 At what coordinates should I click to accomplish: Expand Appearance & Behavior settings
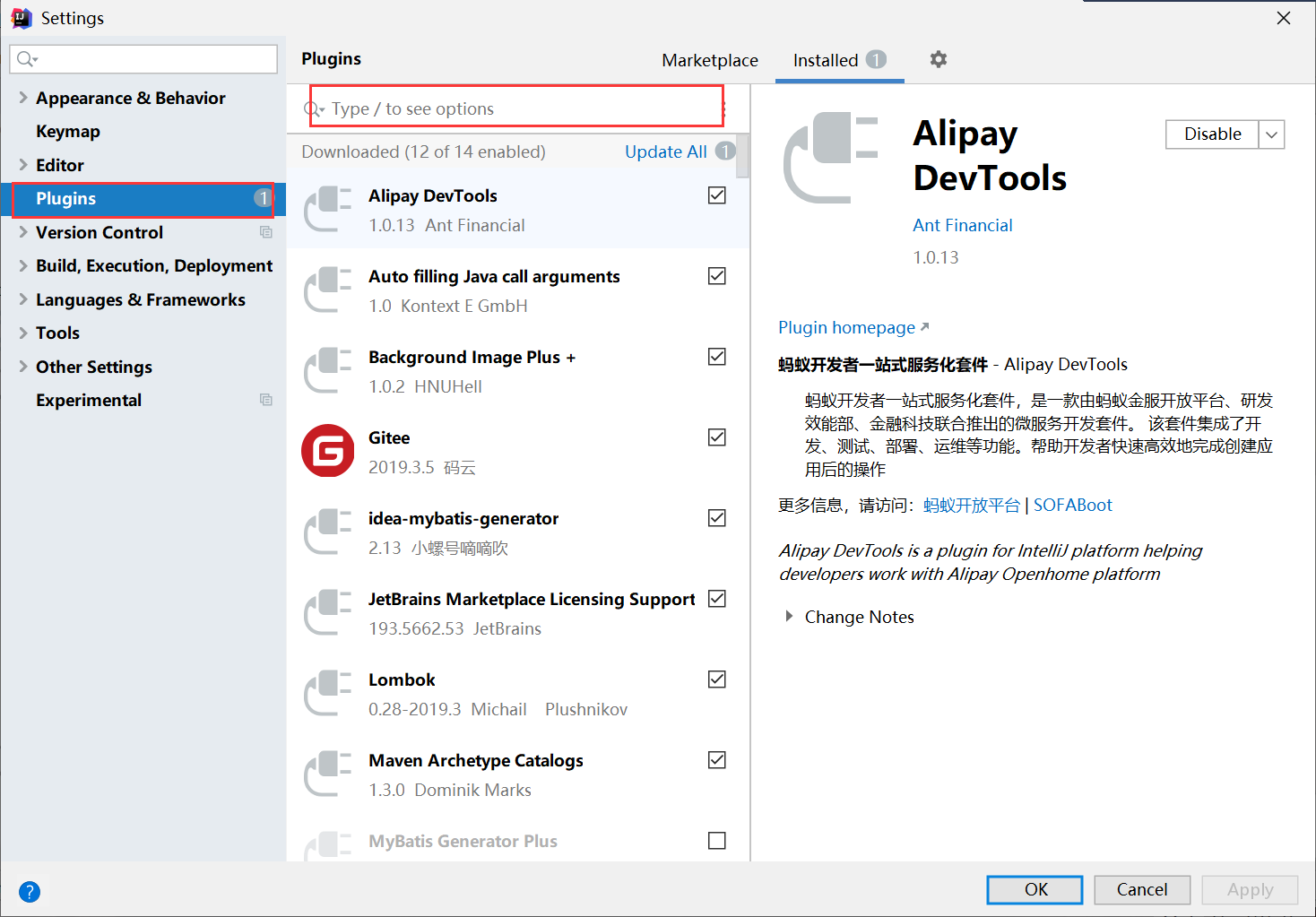pos(23,98)
